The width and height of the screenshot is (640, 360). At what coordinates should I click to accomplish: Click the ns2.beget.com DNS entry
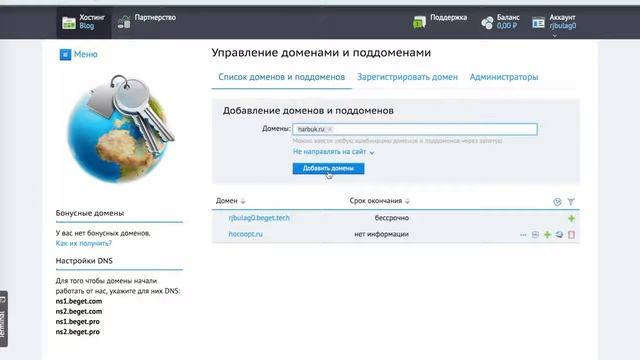point(79,311)
